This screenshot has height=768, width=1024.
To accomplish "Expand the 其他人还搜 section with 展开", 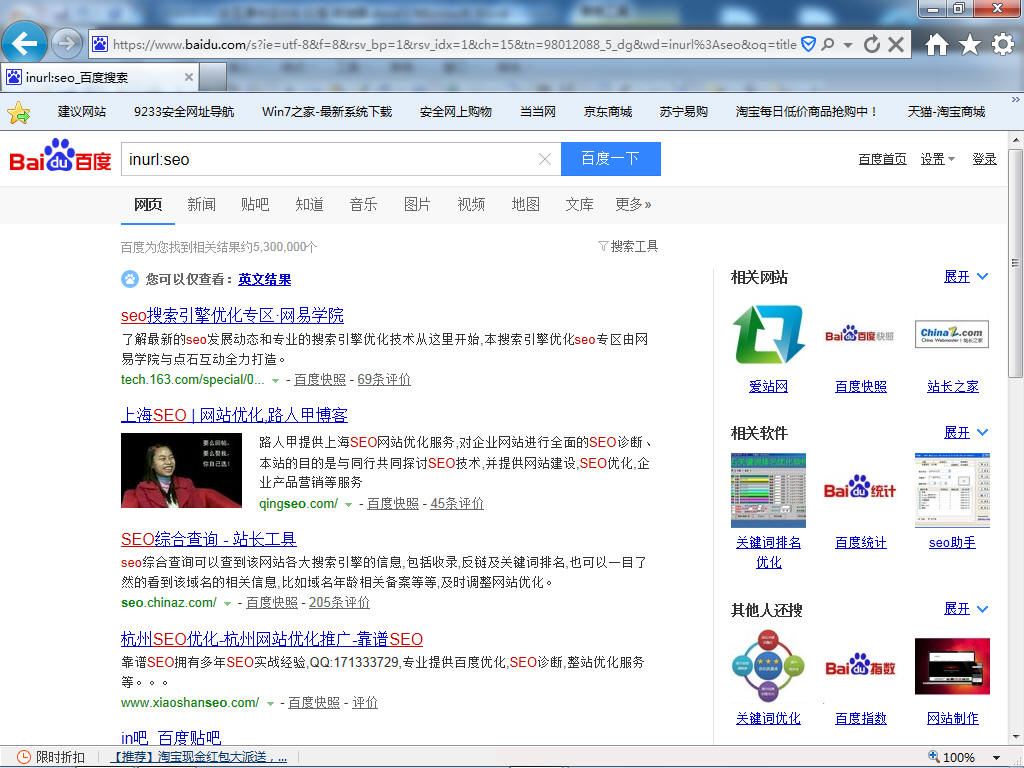I will point(966,609).
